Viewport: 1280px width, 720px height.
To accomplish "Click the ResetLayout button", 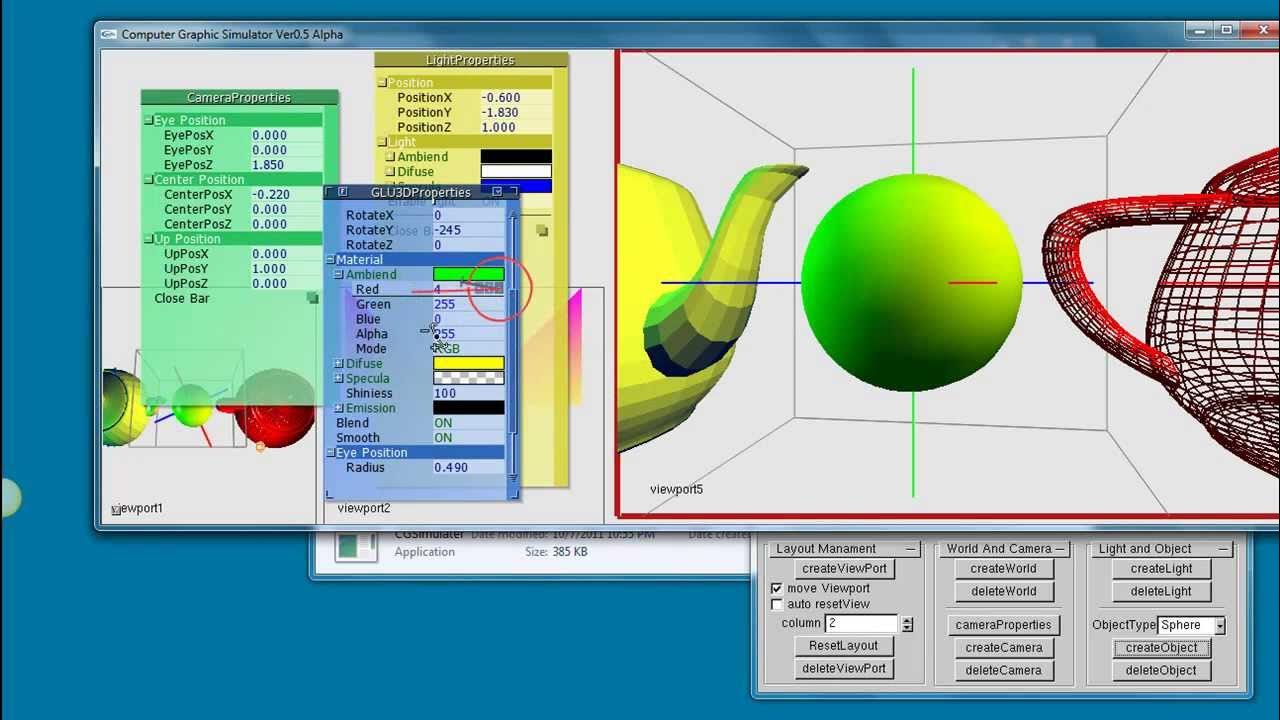I will point(844,646).
